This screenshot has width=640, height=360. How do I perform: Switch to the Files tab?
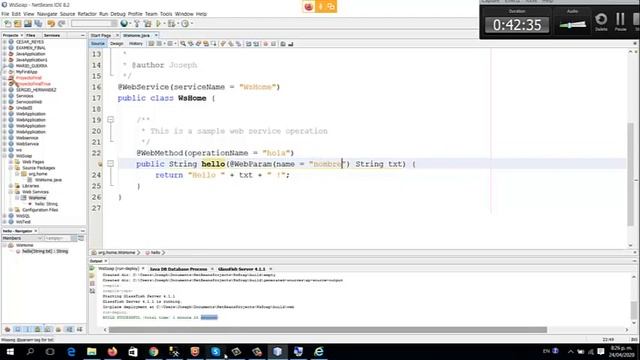coord(31,36)
